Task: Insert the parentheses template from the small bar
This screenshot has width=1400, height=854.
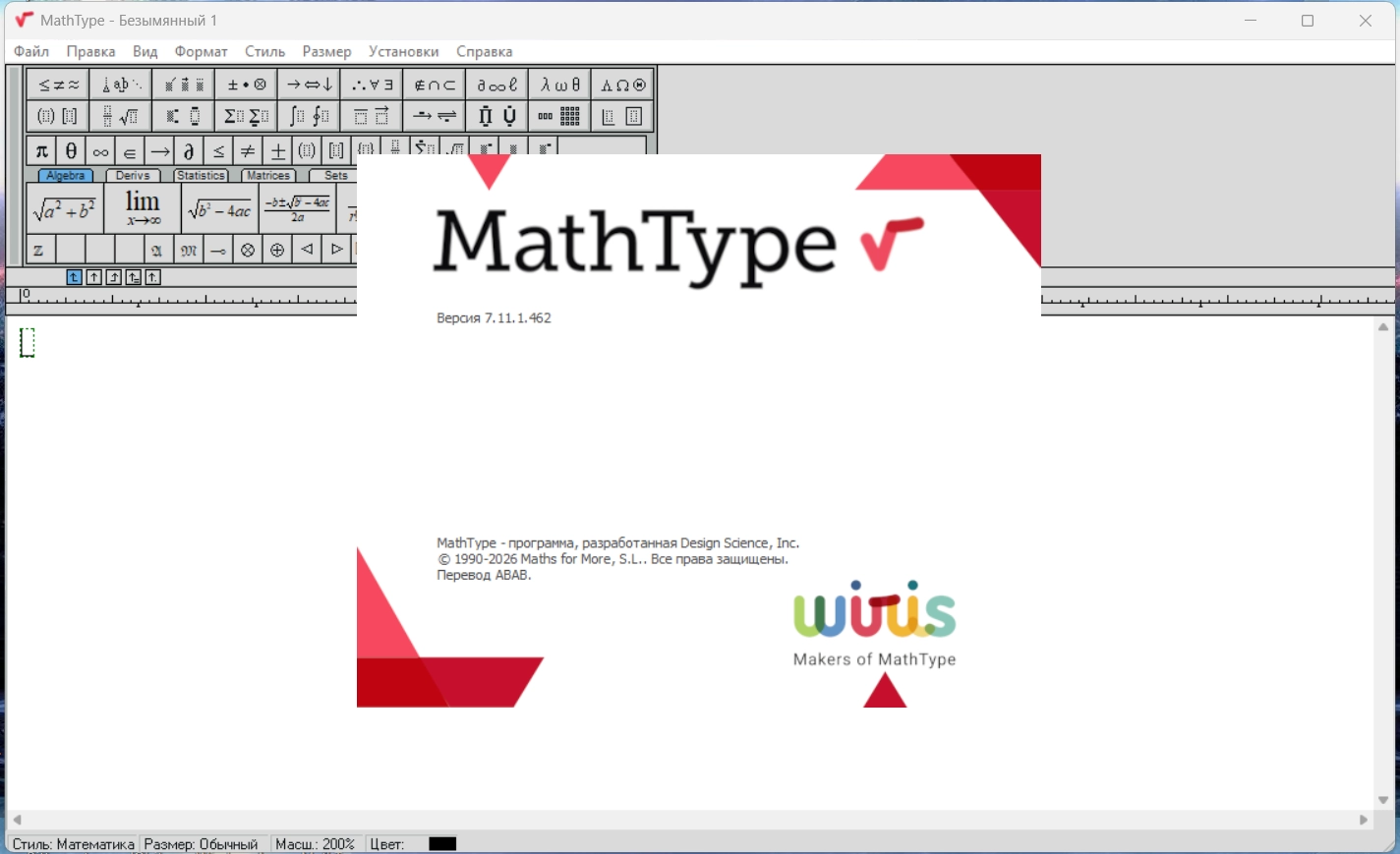Action: (x=307, y=151)
